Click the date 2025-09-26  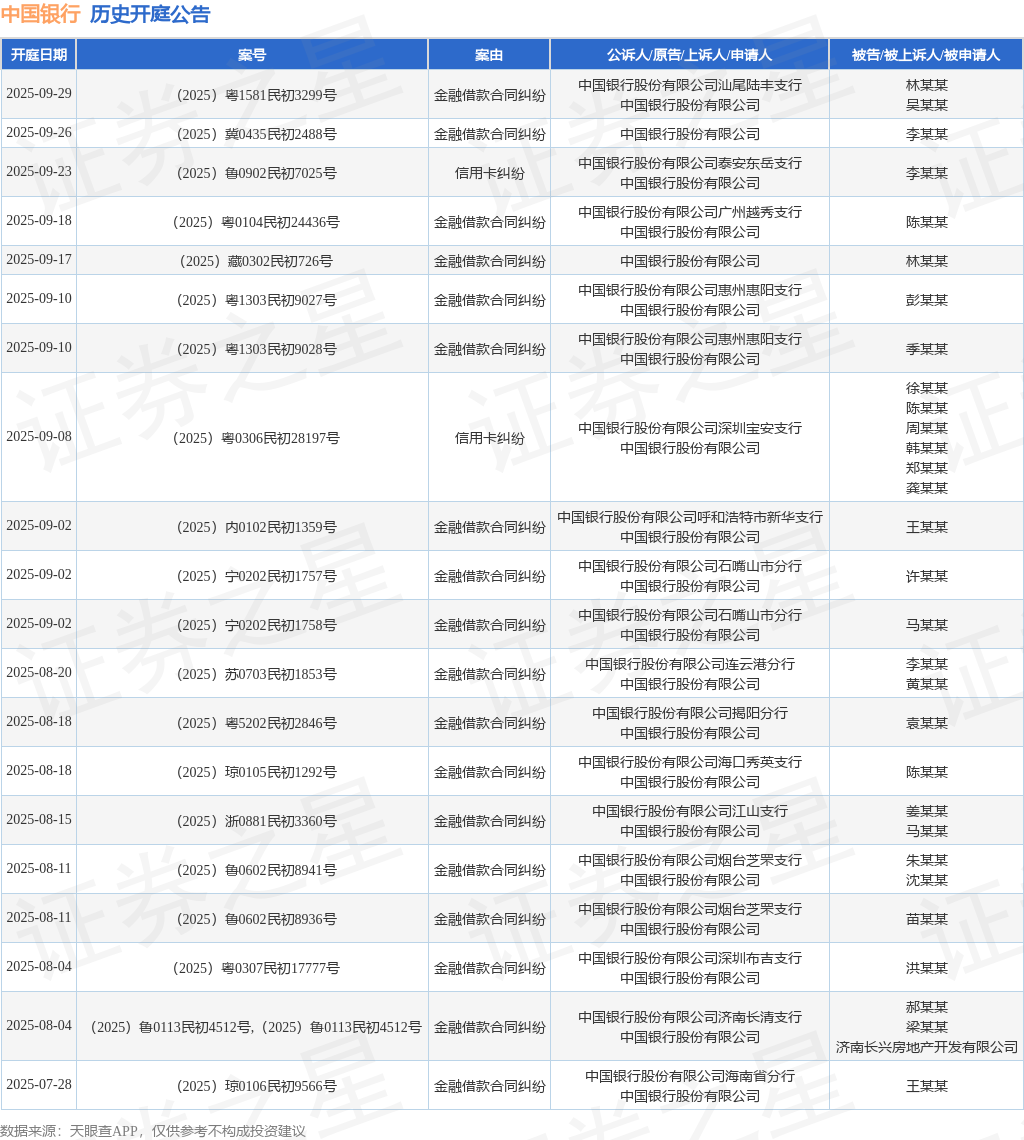coord(39,133)
